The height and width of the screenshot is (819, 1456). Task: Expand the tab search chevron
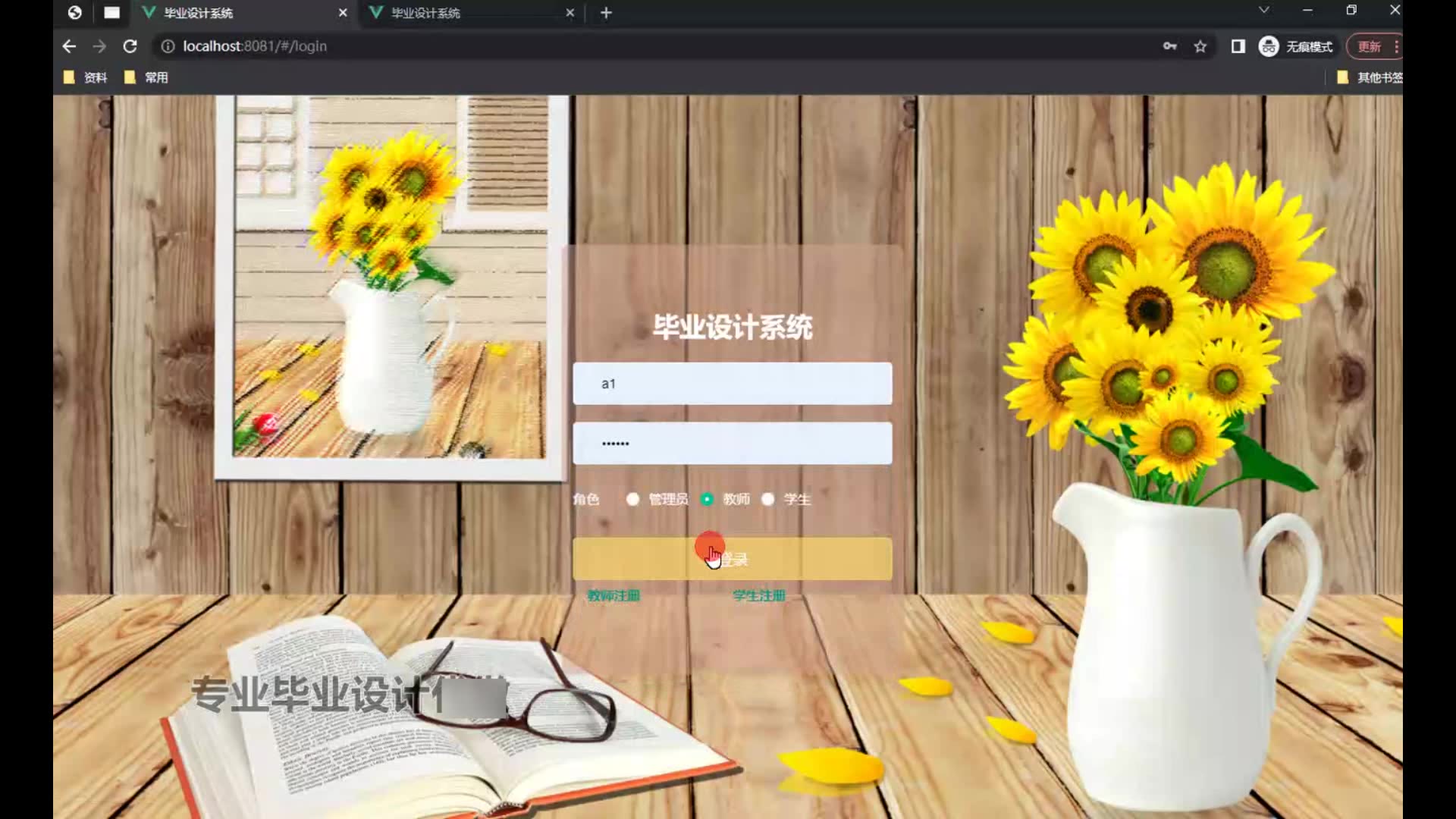1263,11
